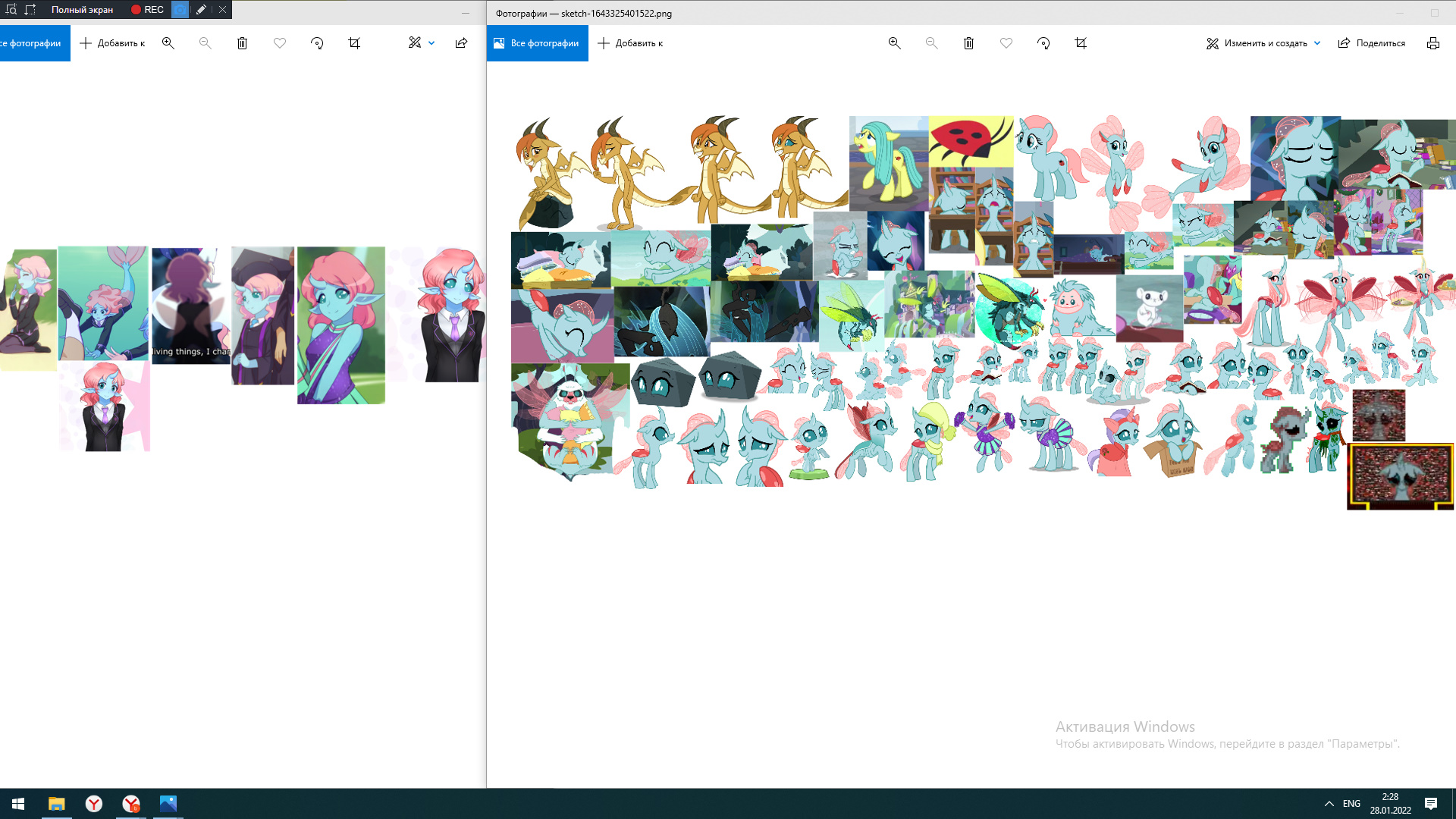1456x819 pixels.
Task: Toggle favorite heart in left Photos window
Action: tap(280, 43)
